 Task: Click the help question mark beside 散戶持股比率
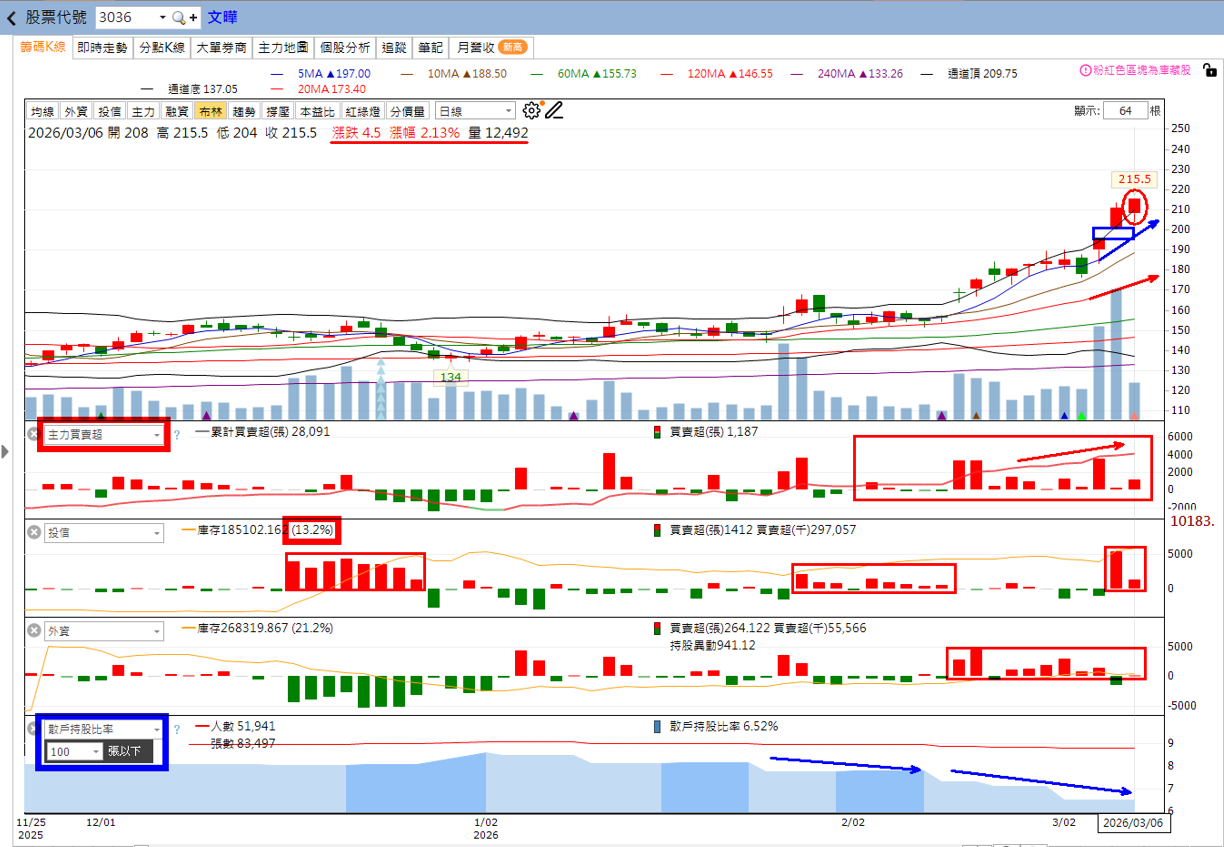pos(177,730)
